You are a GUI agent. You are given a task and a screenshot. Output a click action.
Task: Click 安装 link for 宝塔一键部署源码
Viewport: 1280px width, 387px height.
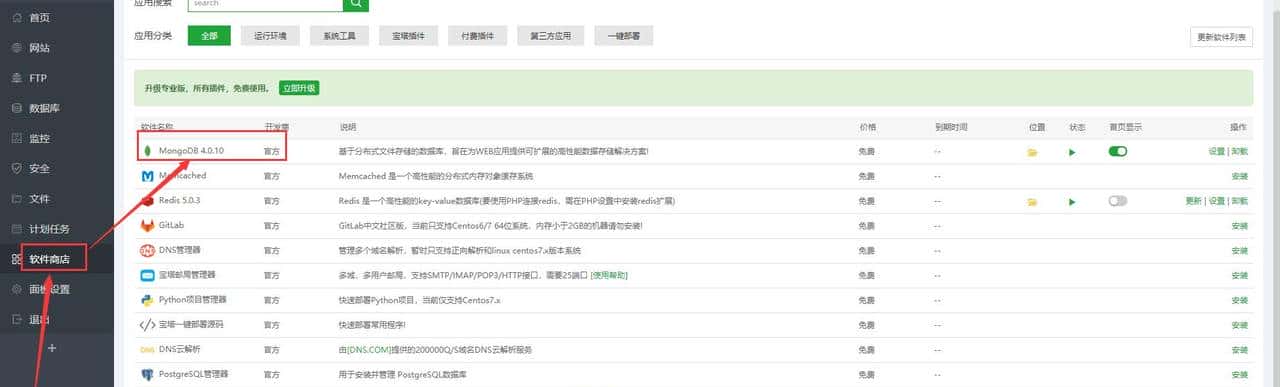pos(1240,325)
